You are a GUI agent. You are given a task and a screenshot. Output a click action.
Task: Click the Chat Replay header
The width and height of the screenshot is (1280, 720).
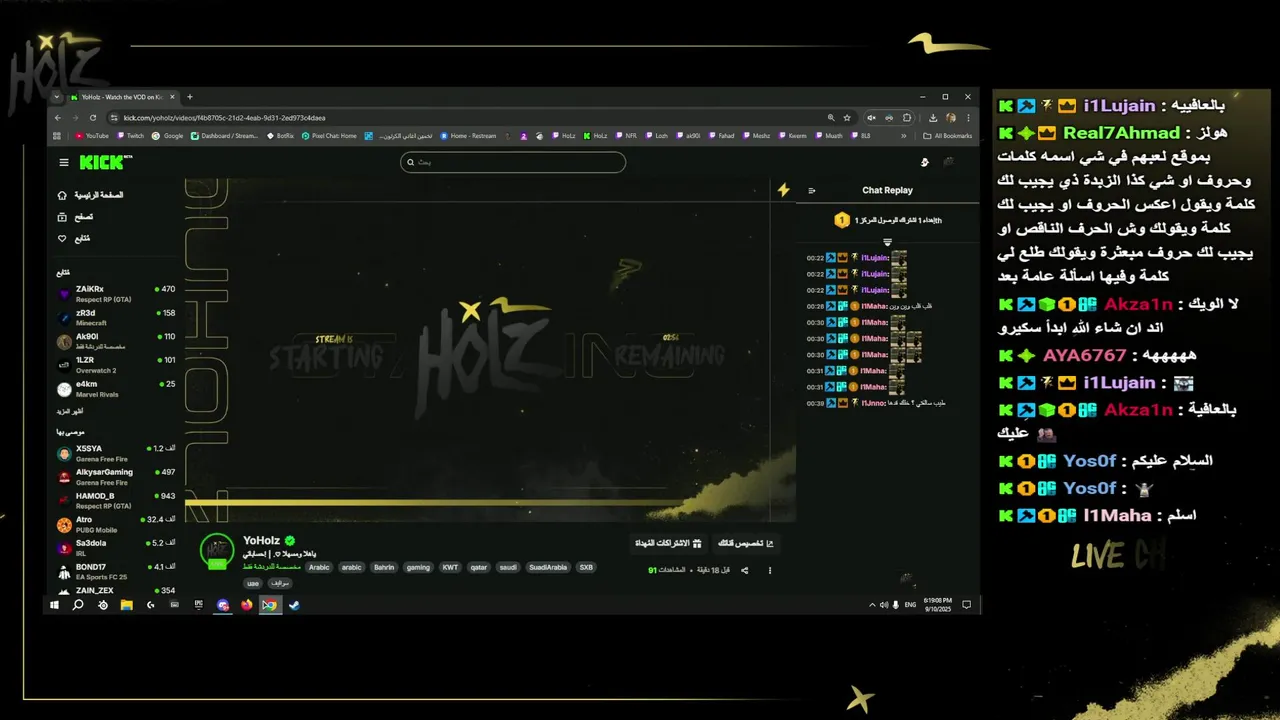click(x=887, y=190)
